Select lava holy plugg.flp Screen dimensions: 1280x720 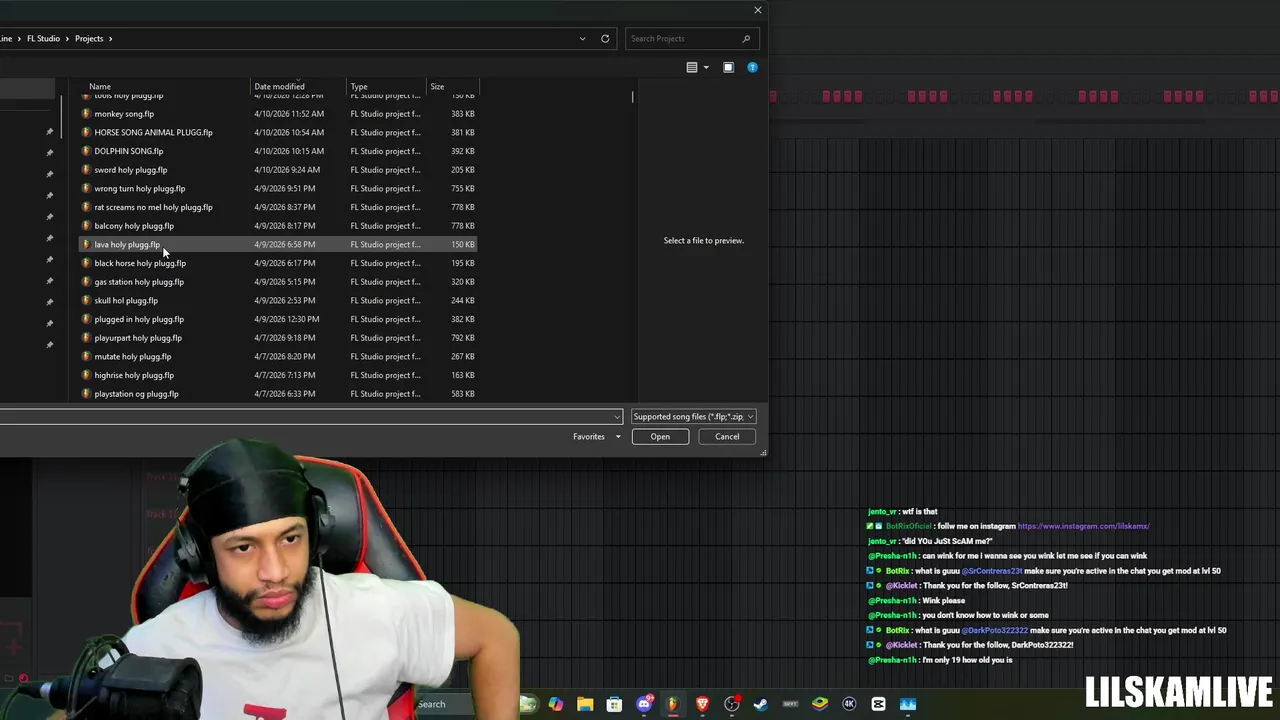tap(278, 245)
